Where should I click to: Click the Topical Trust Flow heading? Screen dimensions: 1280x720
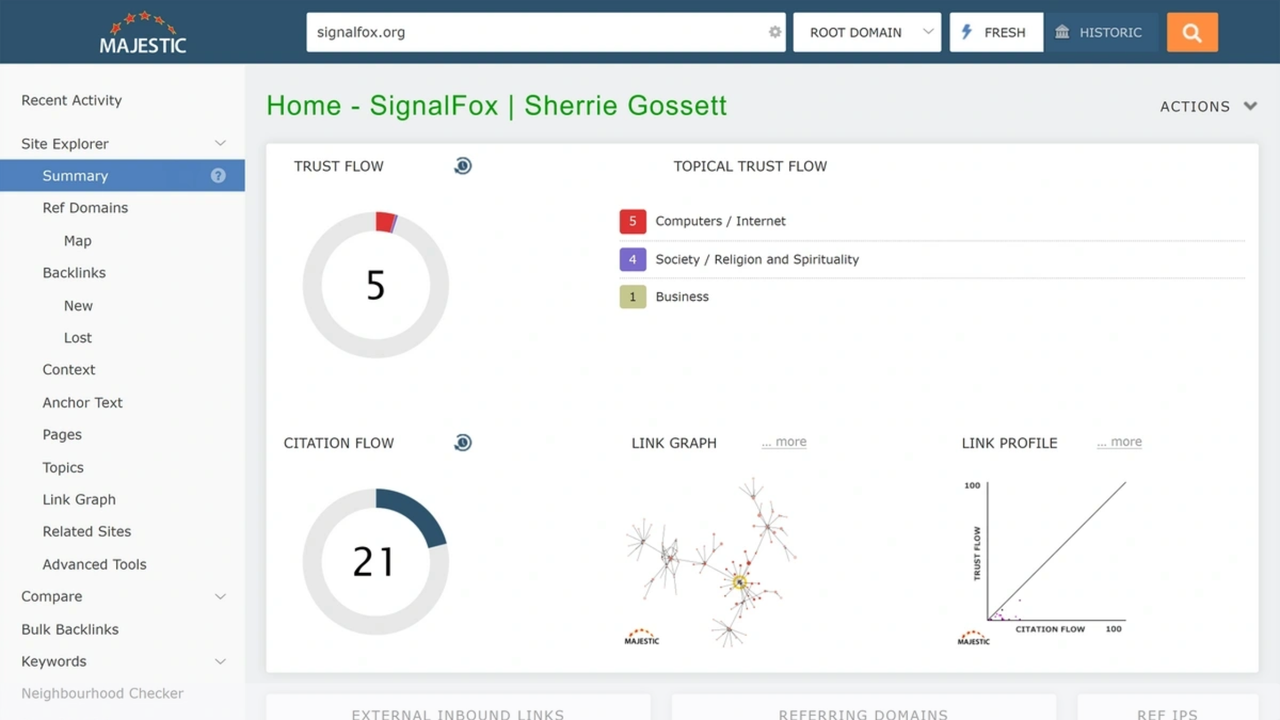pyautogui.click(x=750, y=166)
